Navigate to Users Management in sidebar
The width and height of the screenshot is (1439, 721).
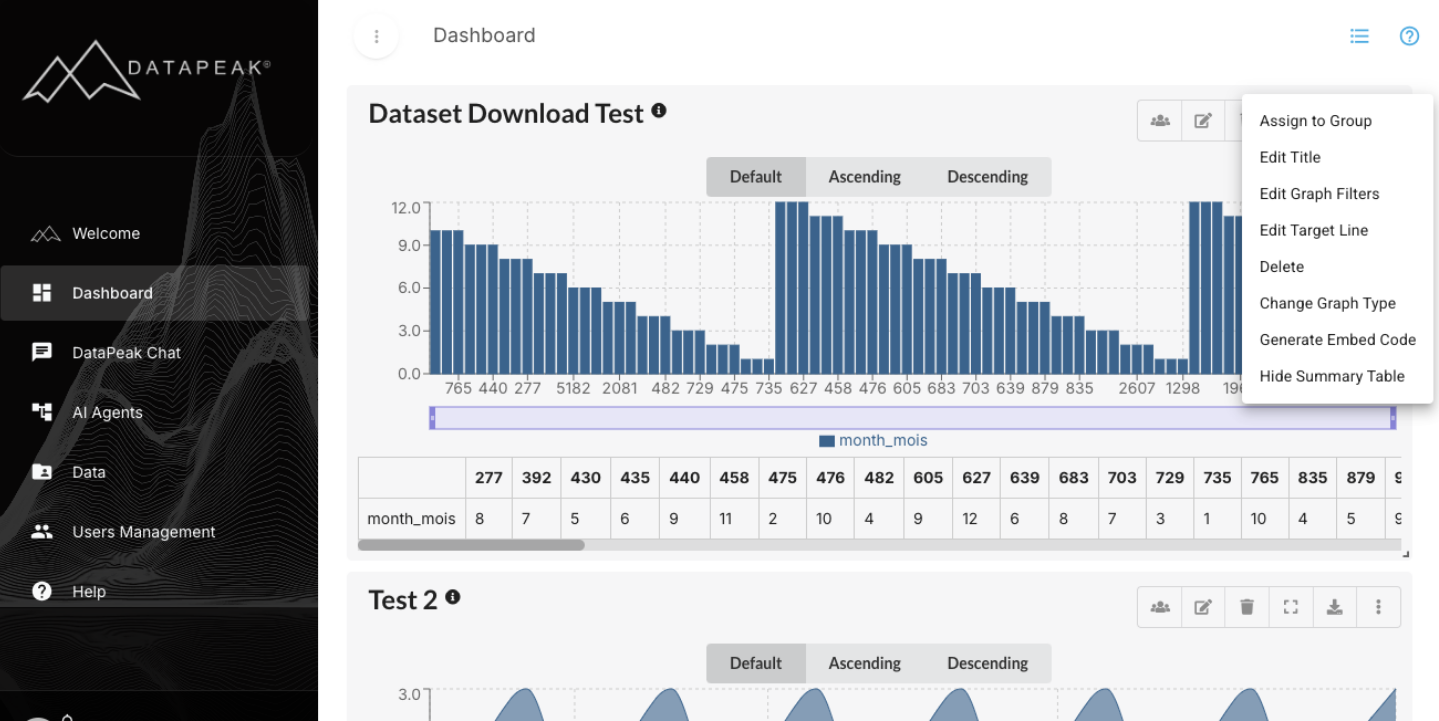click(x=142, y=531)
